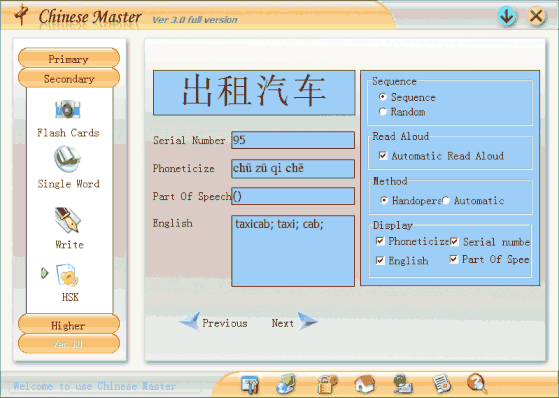
Task: Select the Sequence radio button
Action: click(x=383, y=97)
